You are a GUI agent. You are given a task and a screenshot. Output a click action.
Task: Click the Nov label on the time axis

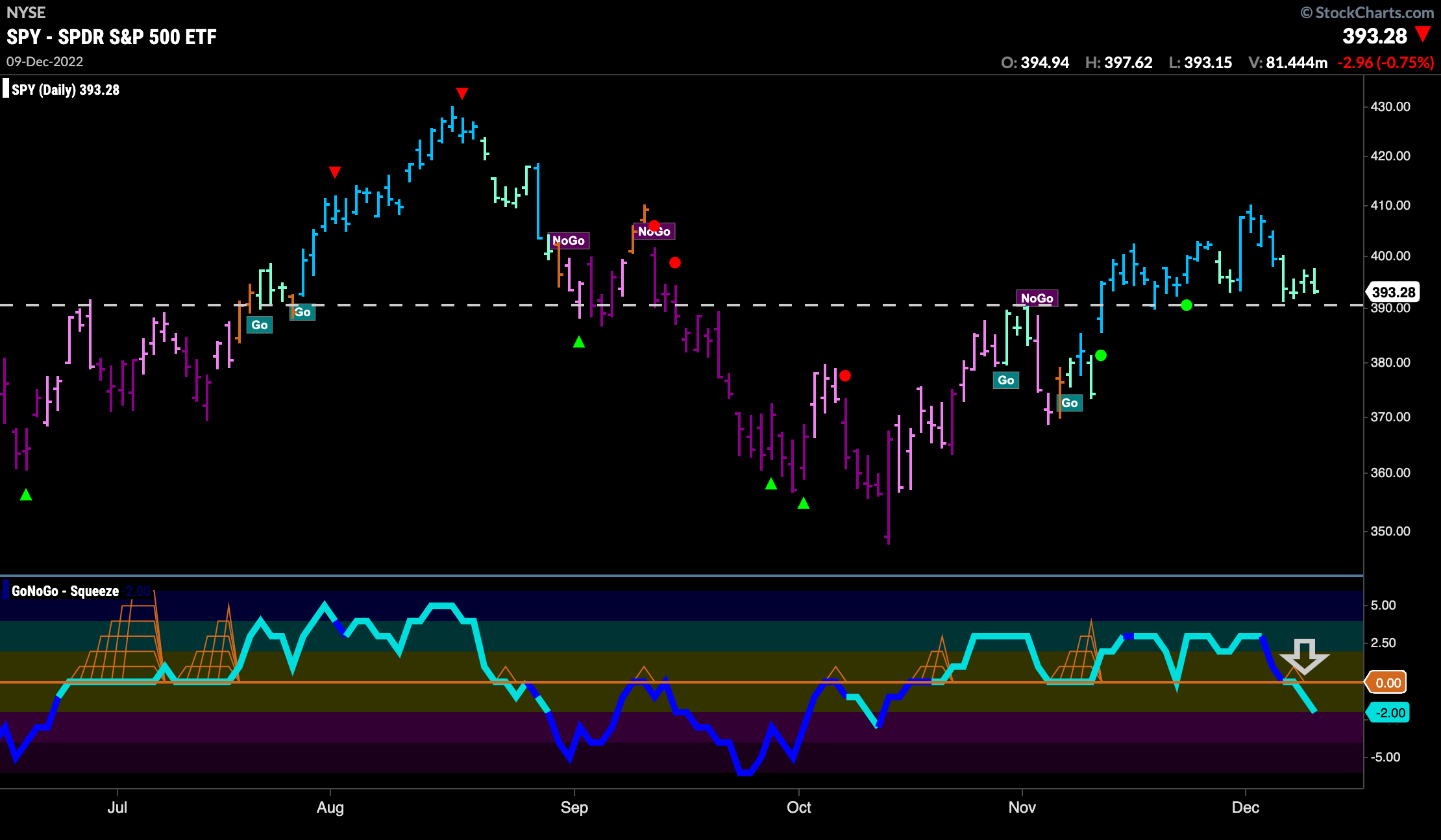pos(1022,807)
